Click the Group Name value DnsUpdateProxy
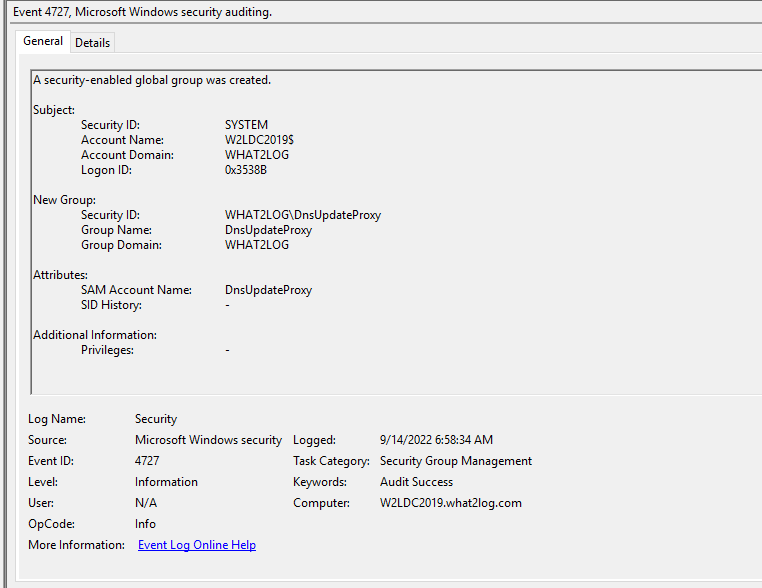The width and height of the screenshot is (762, 588). (268, 230)
